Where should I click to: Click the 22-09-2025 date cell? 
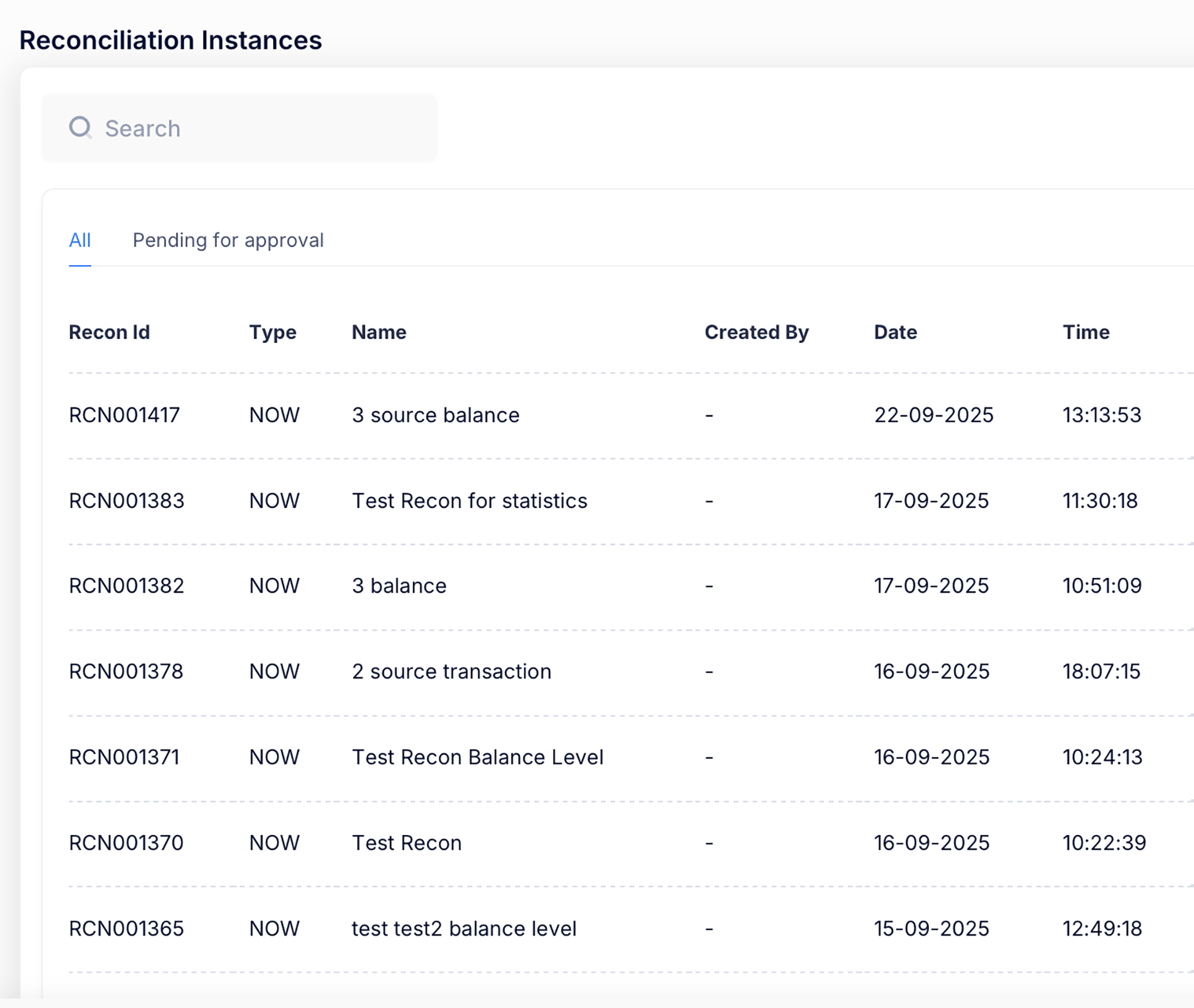933,415
